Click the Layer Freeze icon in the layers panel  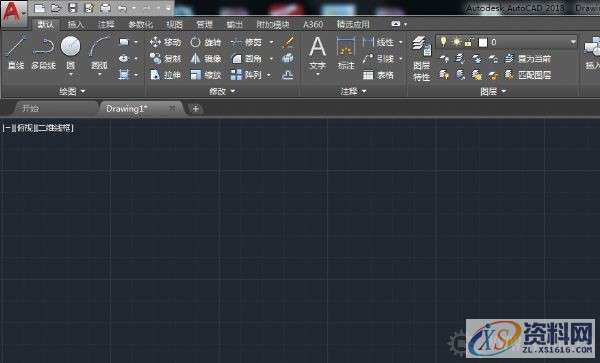tap(476, 59)
